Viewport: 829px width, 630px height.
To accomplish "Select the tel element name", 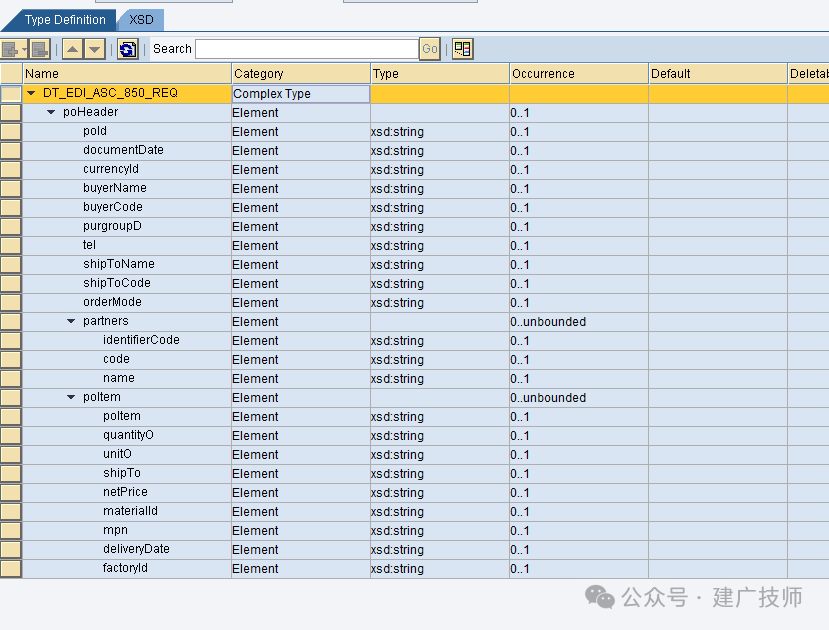I will tap(89, 245).
